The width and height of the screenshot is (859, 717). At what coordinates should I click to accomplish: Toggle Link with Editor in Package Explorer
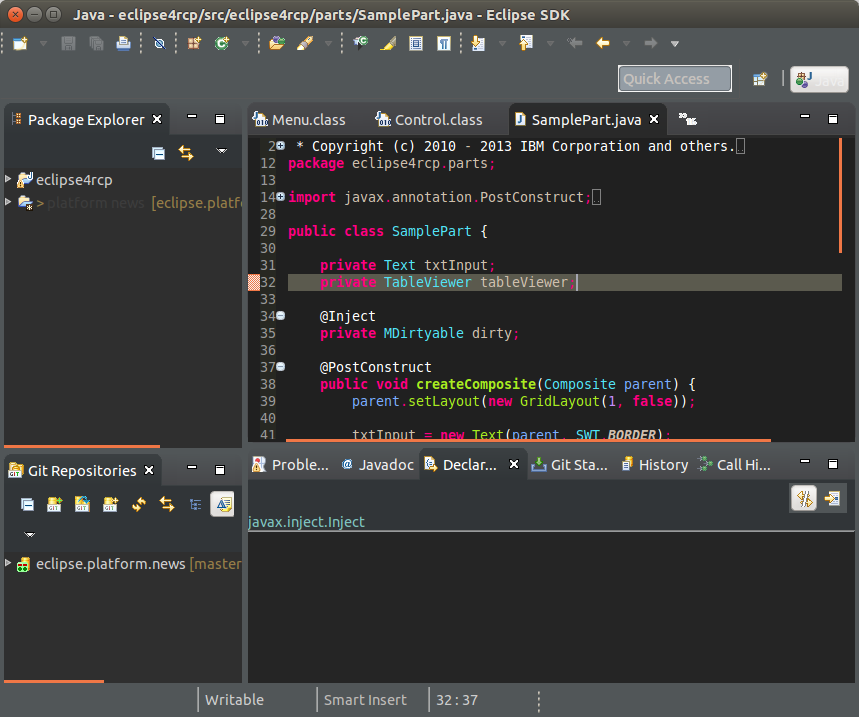tap(186, 151)
